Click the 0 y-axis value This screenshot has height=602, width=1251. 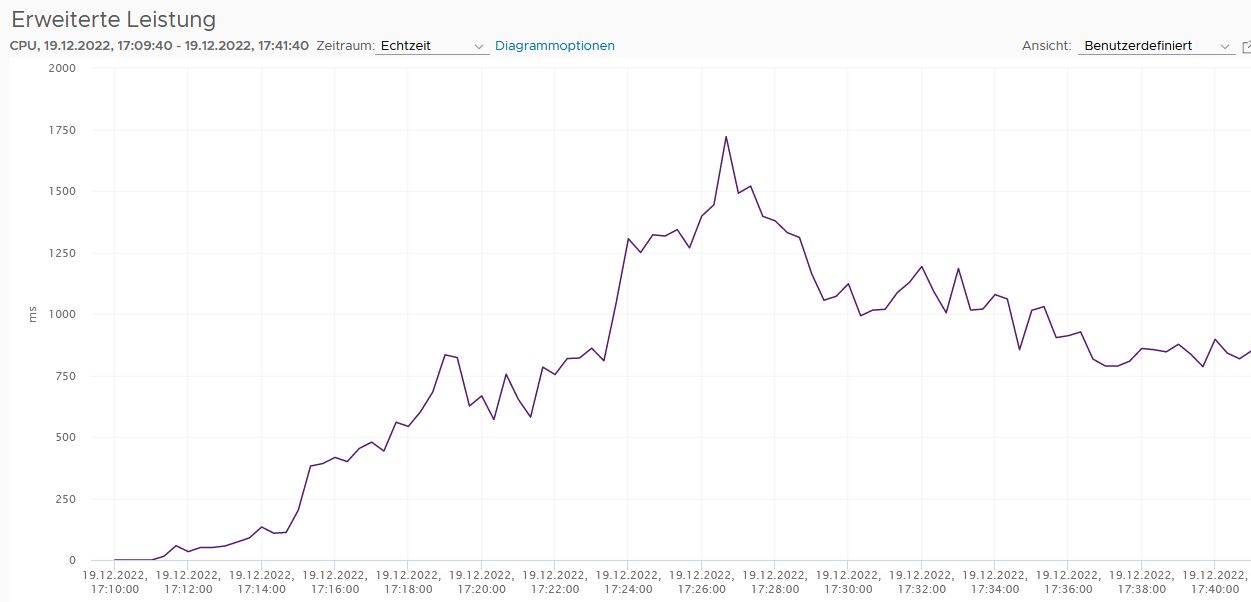coord(71,560)
